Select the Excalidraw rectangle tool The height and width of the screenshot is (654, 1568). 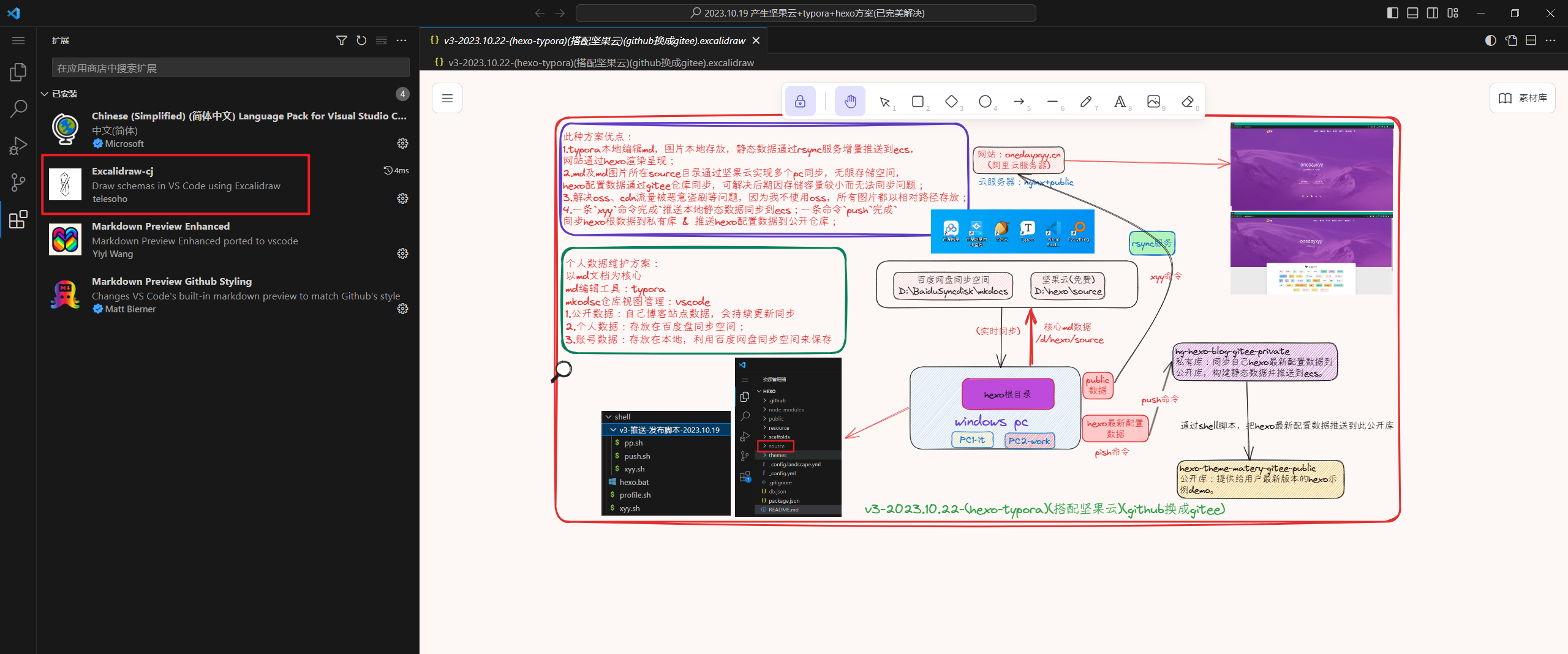[918, 102]
